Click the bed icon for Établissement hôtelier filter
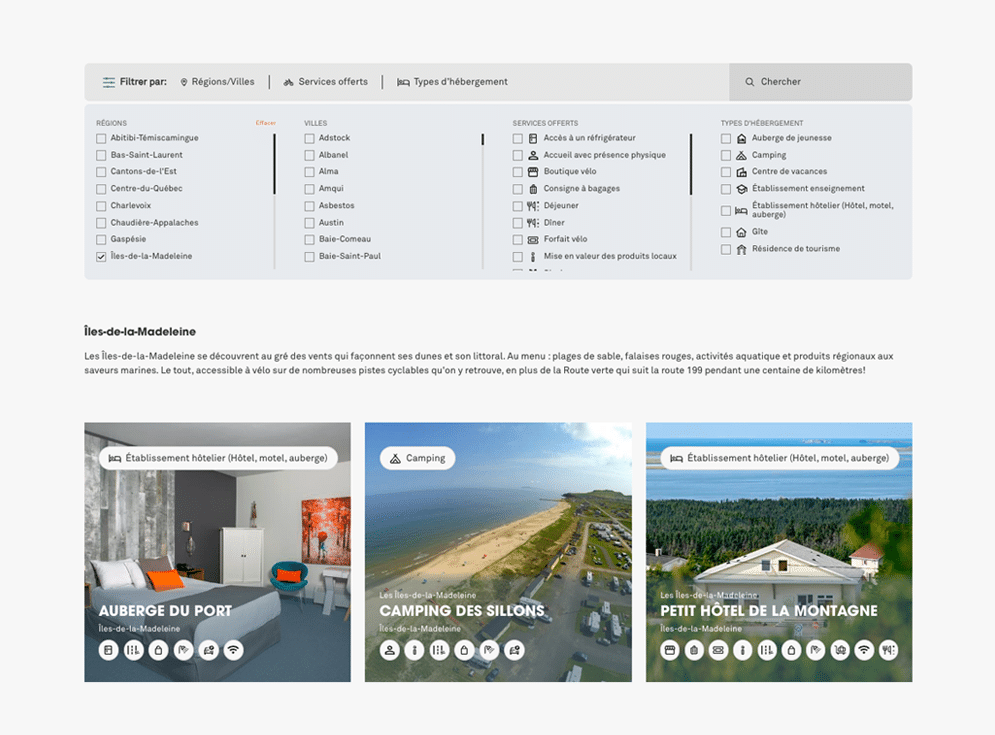The width and height of the screenshot is (995, 735). [x=741, y=211]
